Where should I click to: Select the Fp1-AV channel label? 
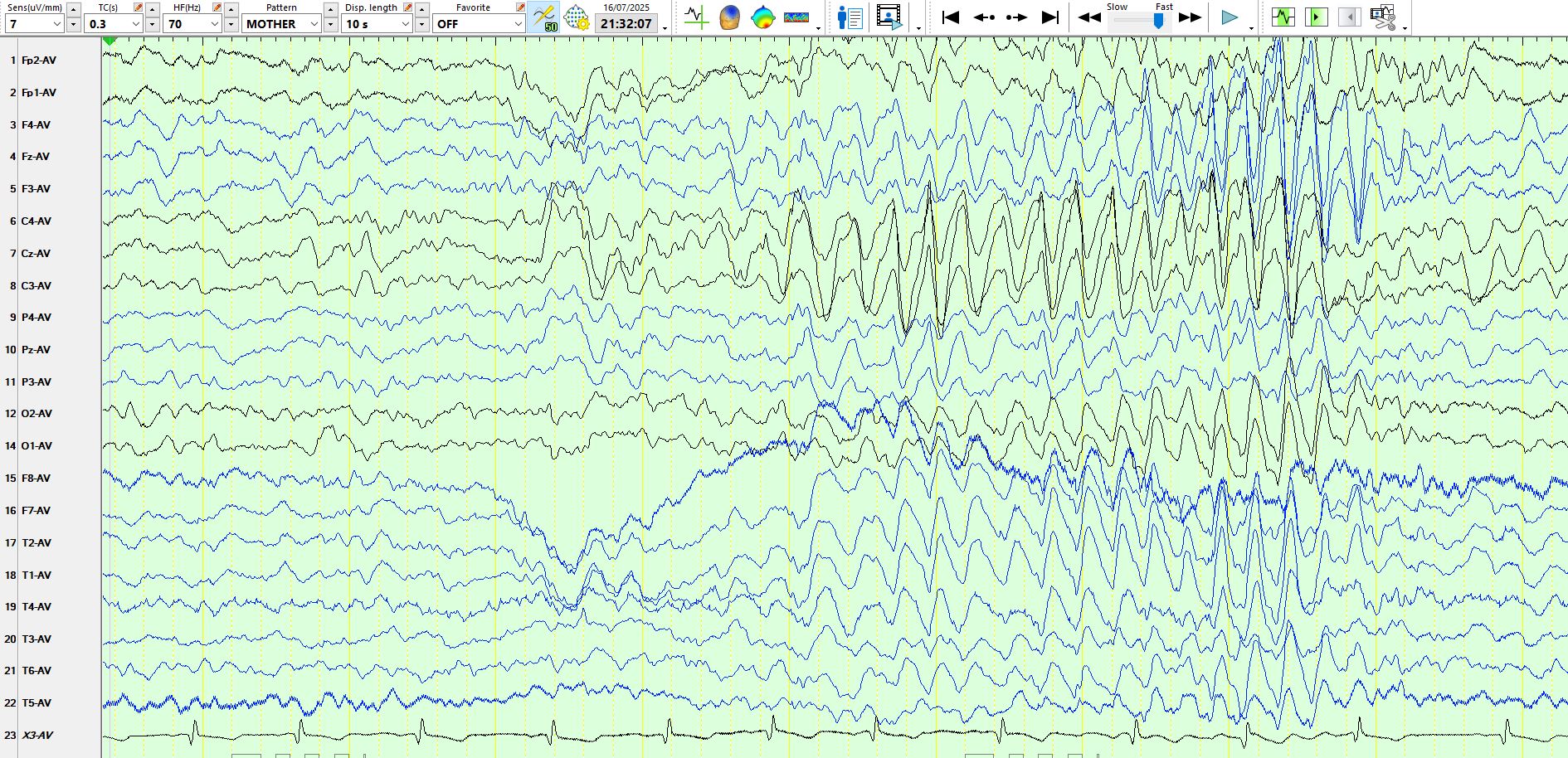[x=39, y=93]
